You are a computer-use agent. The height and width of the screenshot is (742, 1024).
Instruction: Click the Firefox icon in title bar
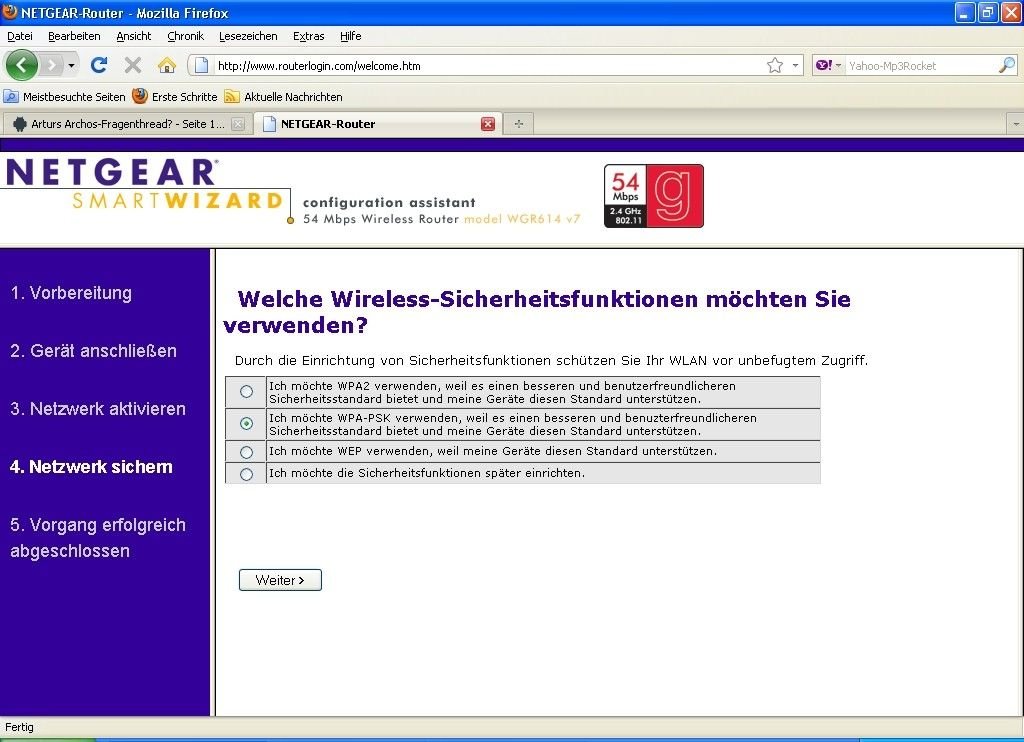click(10, 12)
